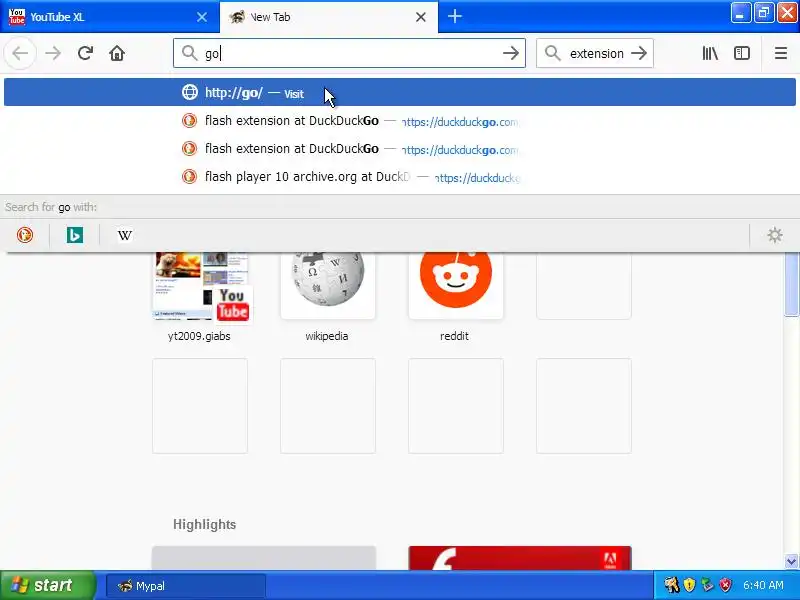Click the forward navigation arrow
The width and height of the screenshot is (800, 600).
tap(53, 53)
